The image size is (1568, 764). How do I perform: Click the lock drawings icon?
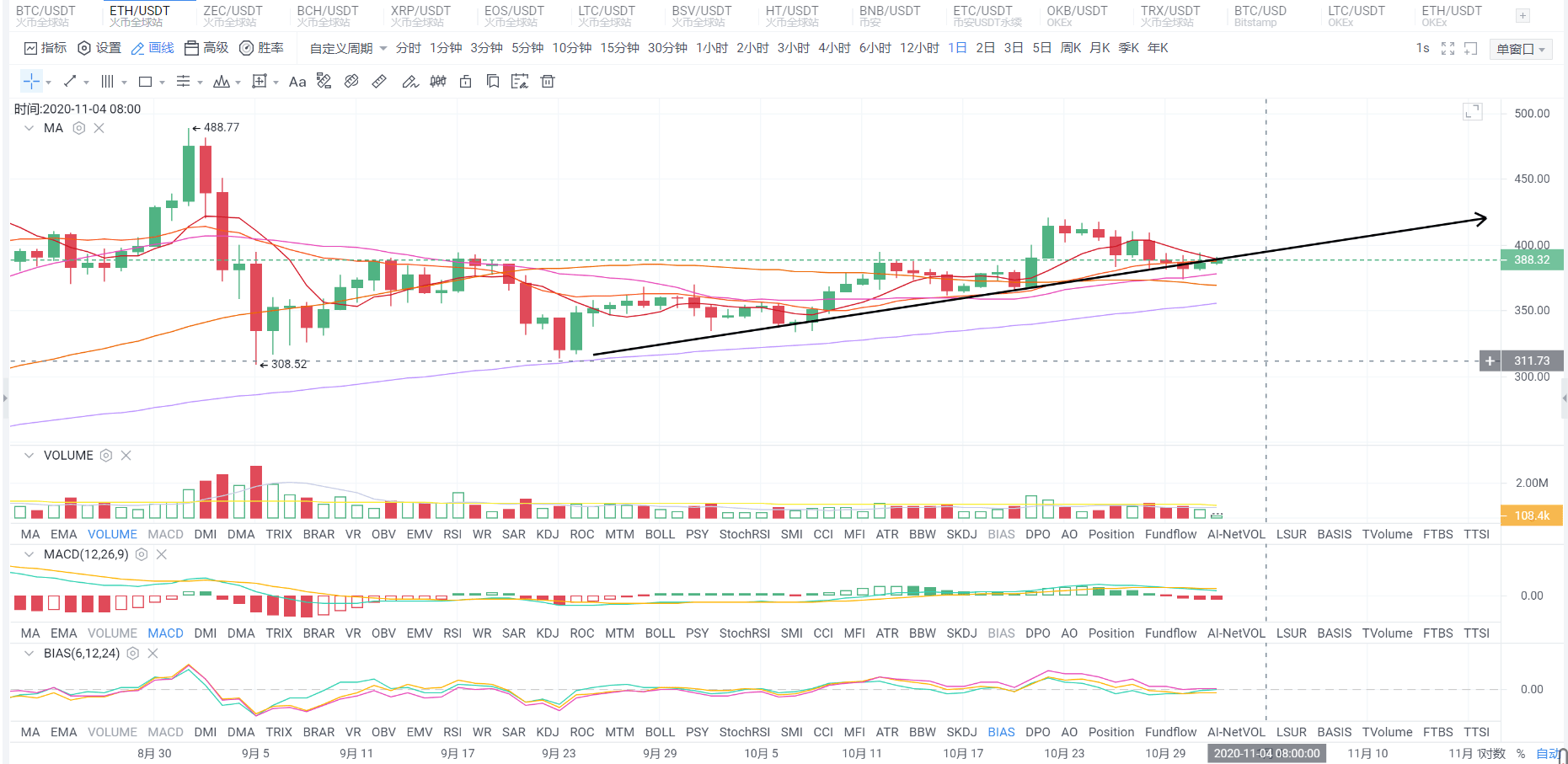[465, 82]
